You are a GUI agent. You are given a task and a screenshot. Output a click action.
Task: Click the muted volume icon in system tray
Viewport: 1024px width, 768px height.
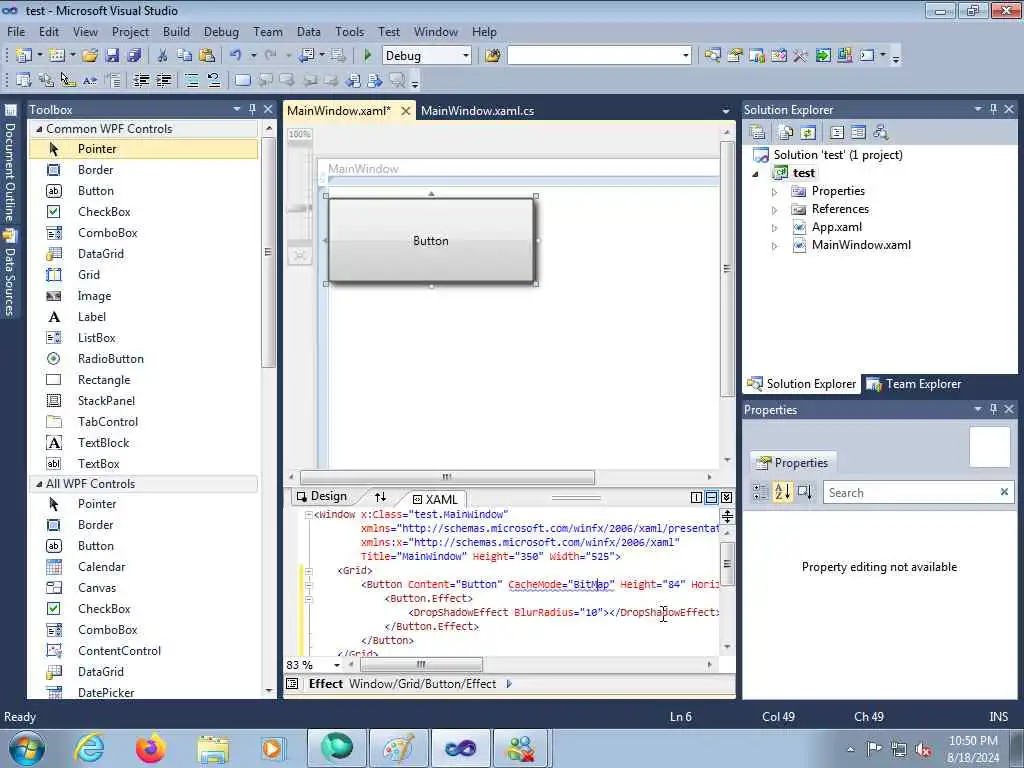tap(923, 749)
